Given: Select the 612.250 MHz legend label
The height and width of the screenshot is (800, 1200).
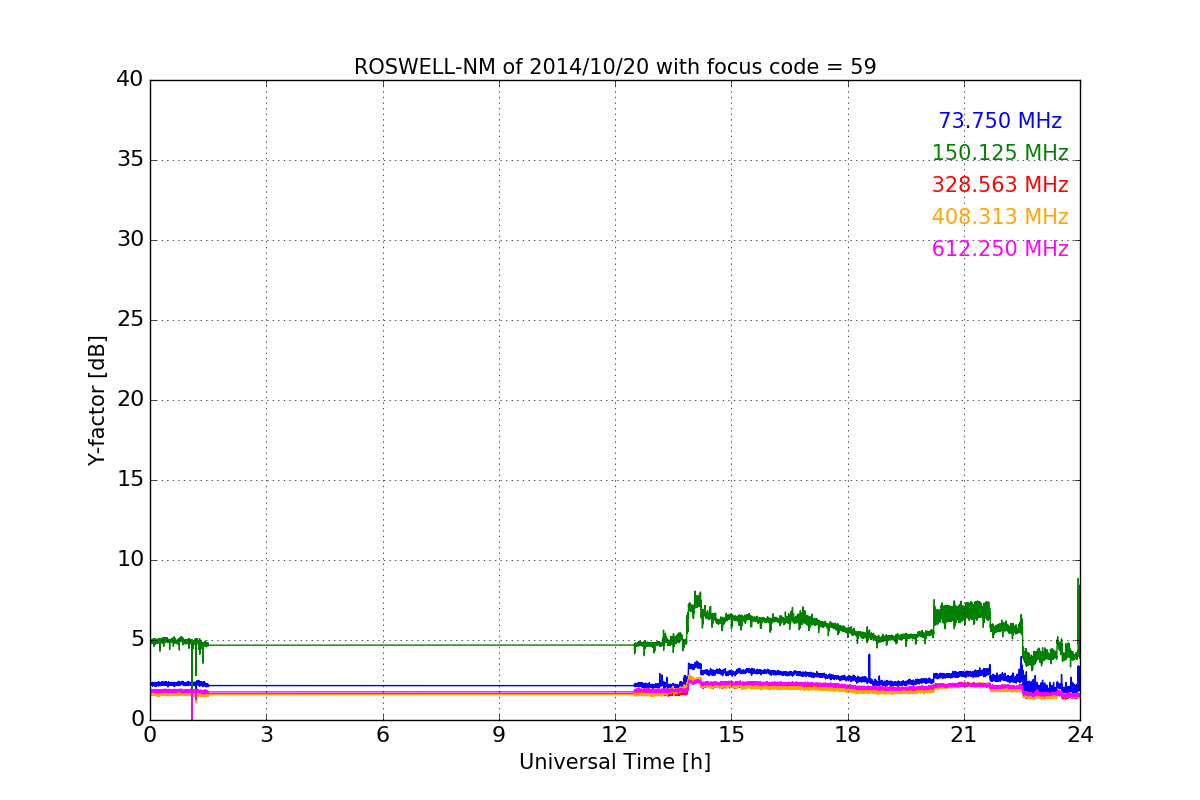Looking at the screenshot, I should (1000, 249).
